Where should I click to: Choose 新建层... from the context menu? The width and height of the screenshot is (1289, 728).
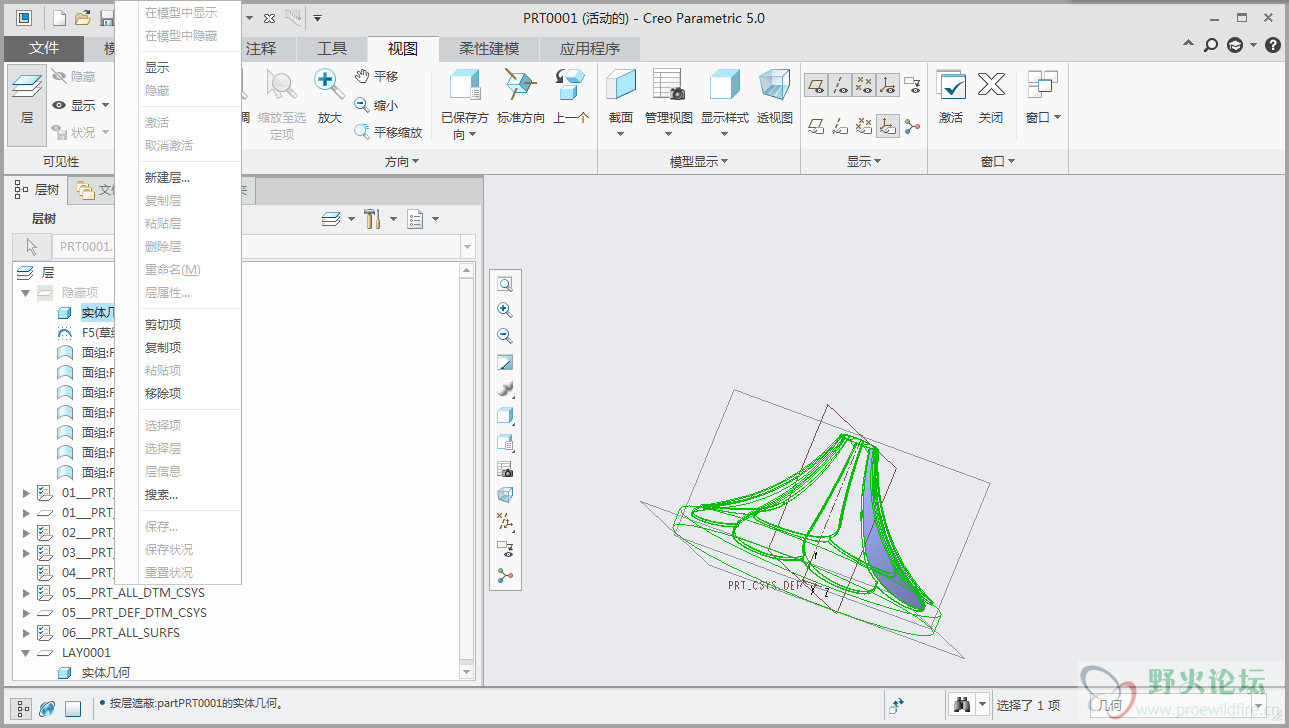[x=167, y=177]
